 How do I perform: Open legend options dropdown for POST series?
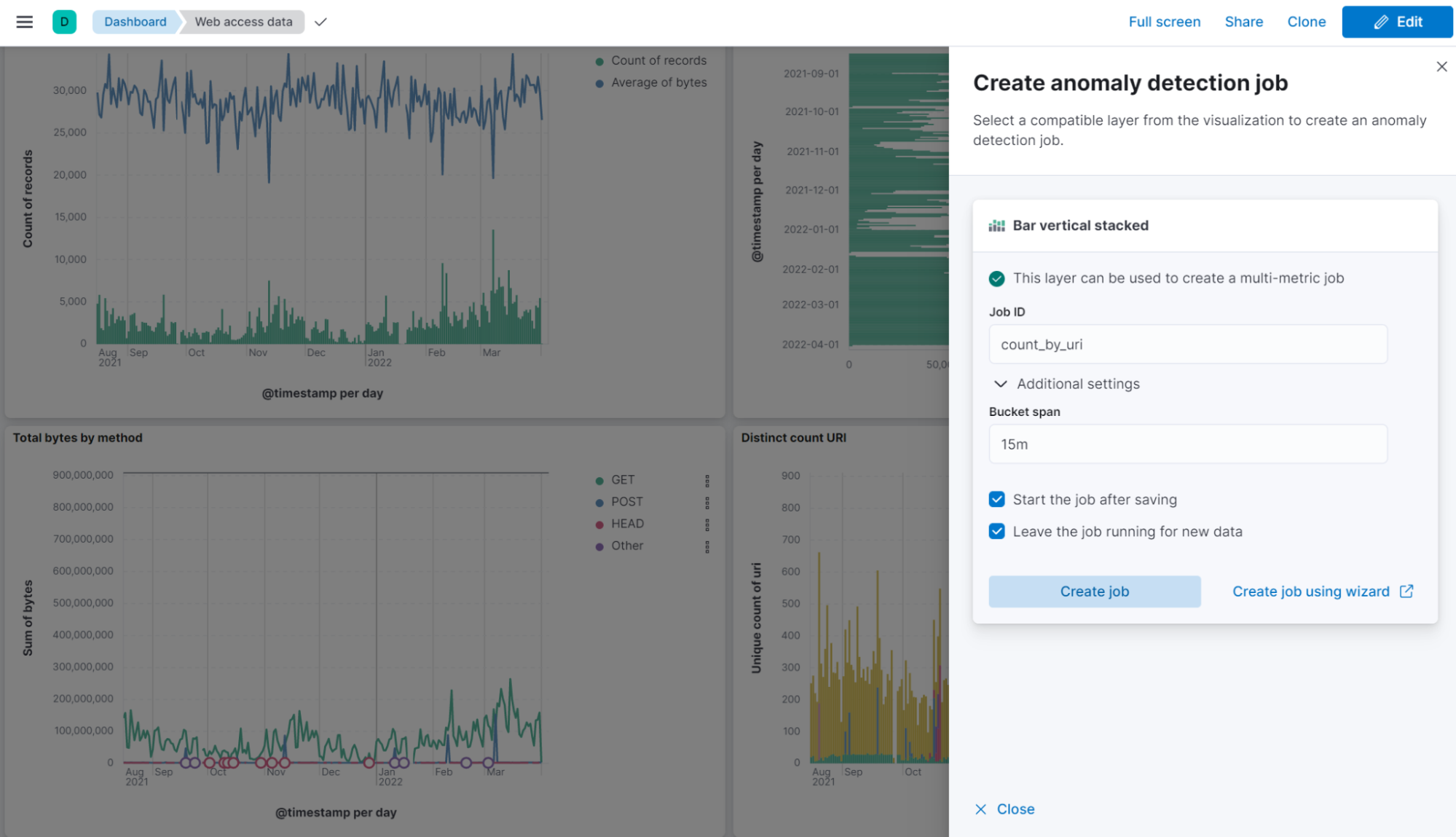tap(708, 502)
